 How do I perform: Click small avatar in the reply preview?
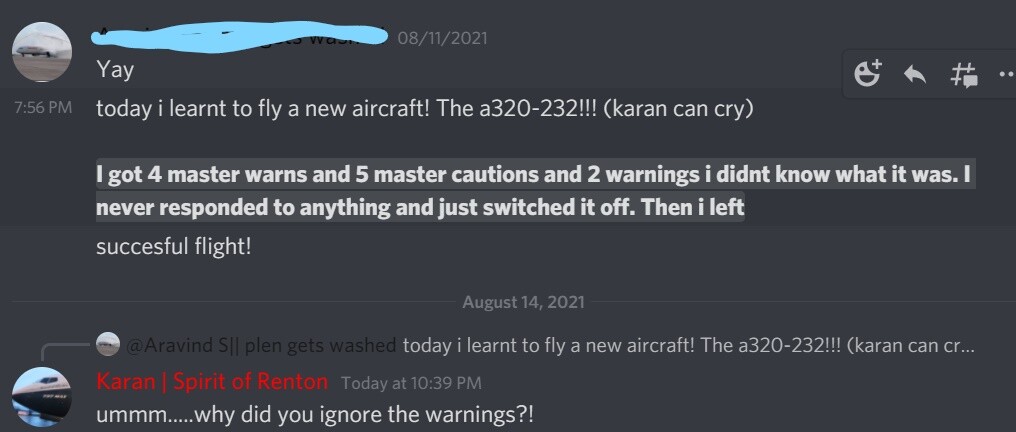coord(108,344)
